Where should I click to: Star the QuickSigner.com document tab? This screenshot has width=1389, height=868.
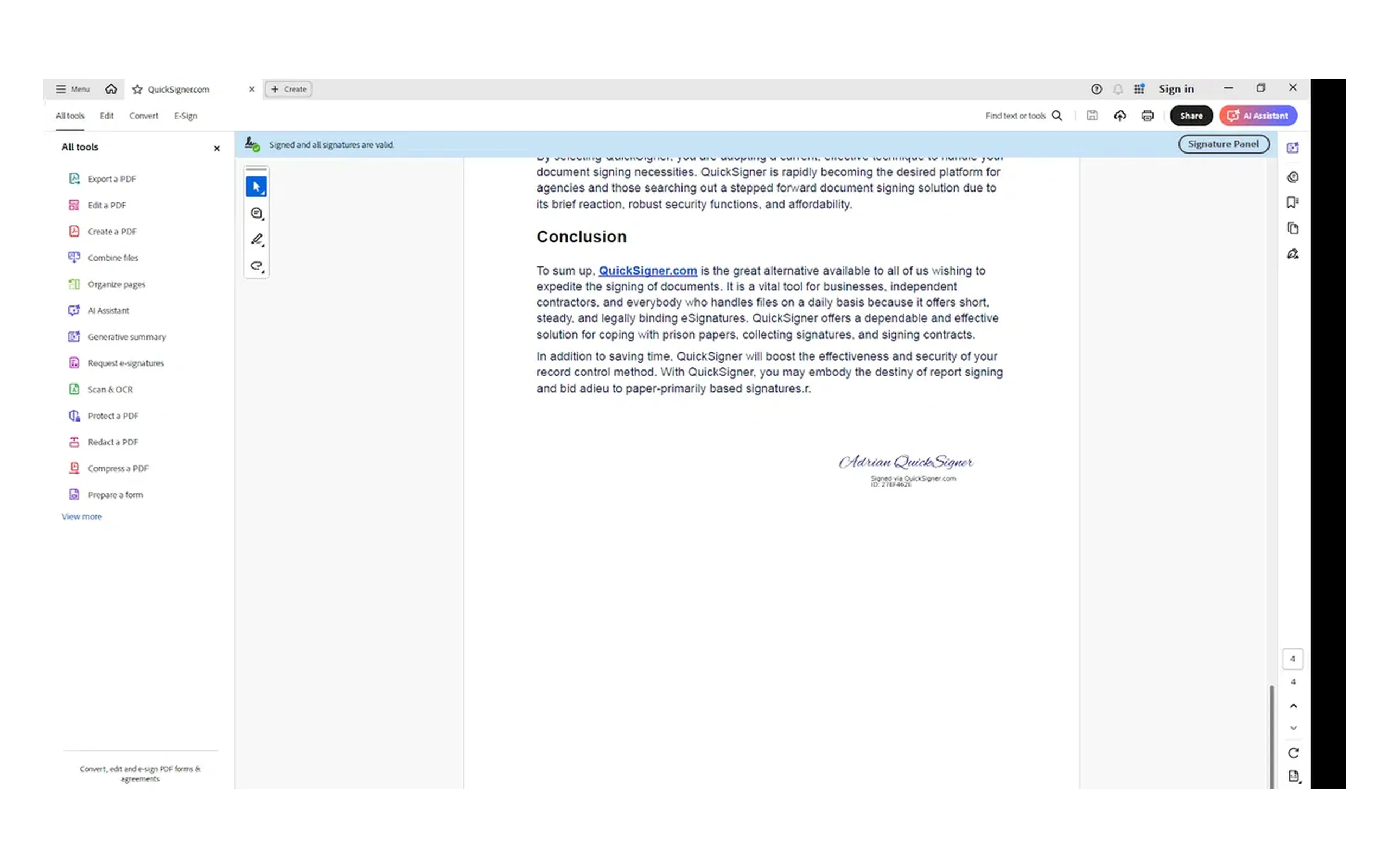point(137,89)
